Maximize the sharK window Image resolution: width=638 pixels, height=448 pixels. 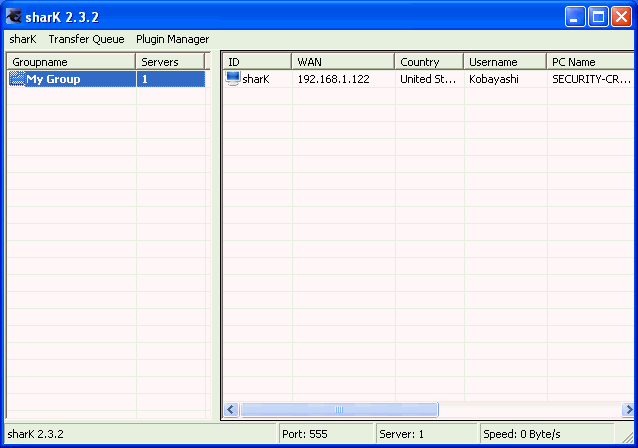pyautogui.click(x=598, y=17)
